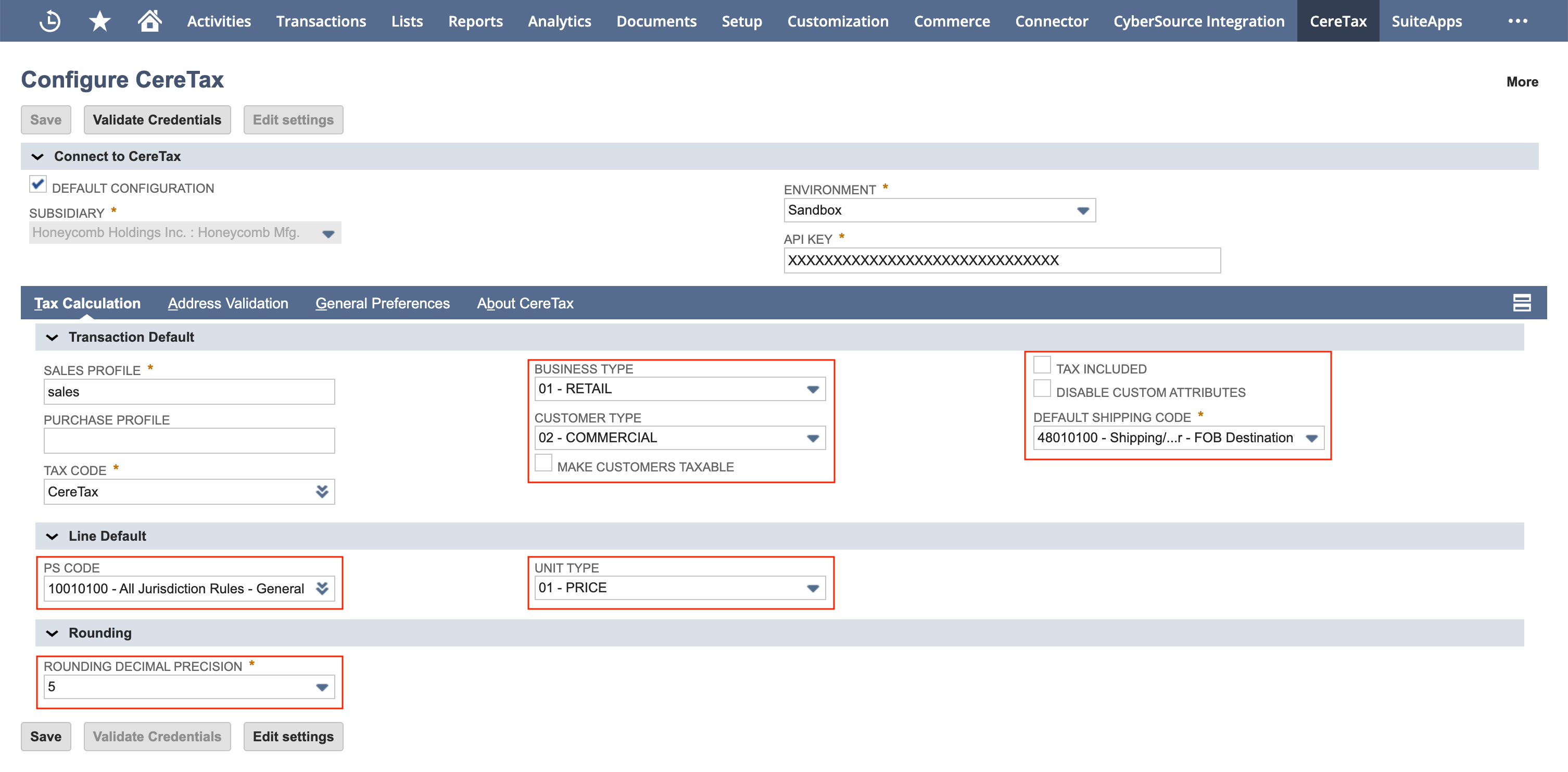Open the CyberSource Integration menu
Viewport: 1568px width, 772px height.
tap(1198, 21)
